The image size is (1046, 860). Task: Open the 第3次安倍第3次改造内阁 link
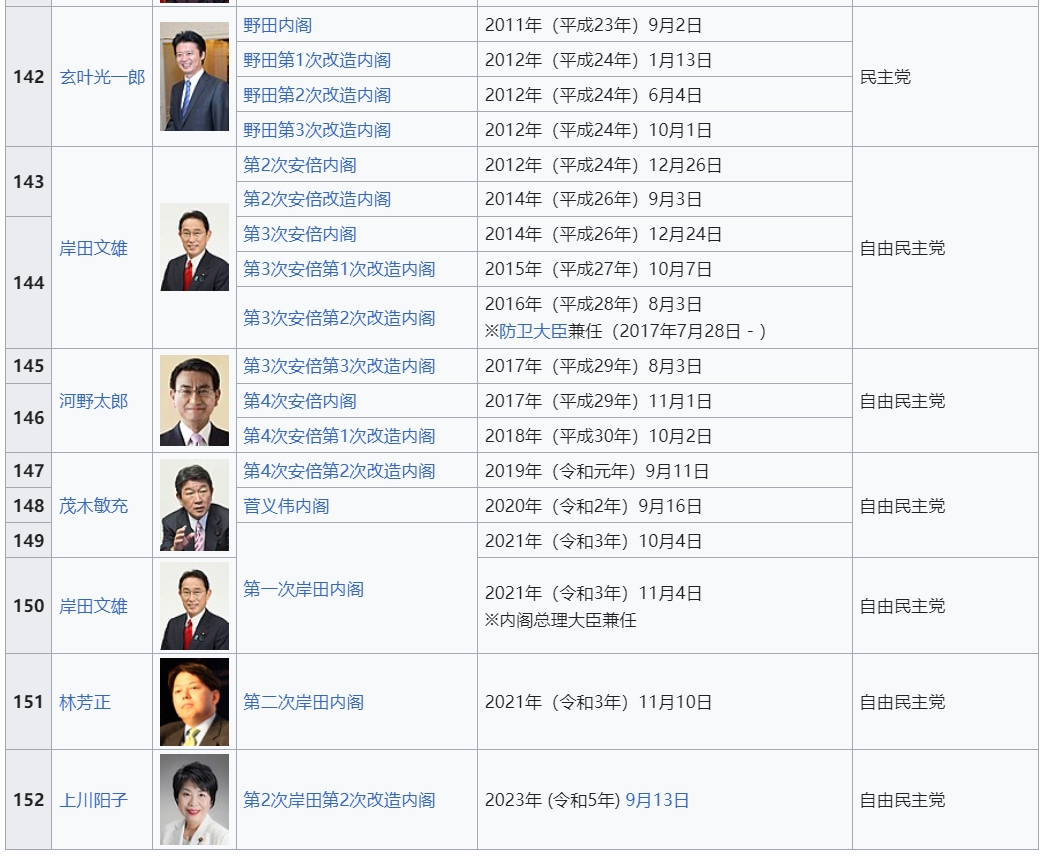tap(339, 366)
